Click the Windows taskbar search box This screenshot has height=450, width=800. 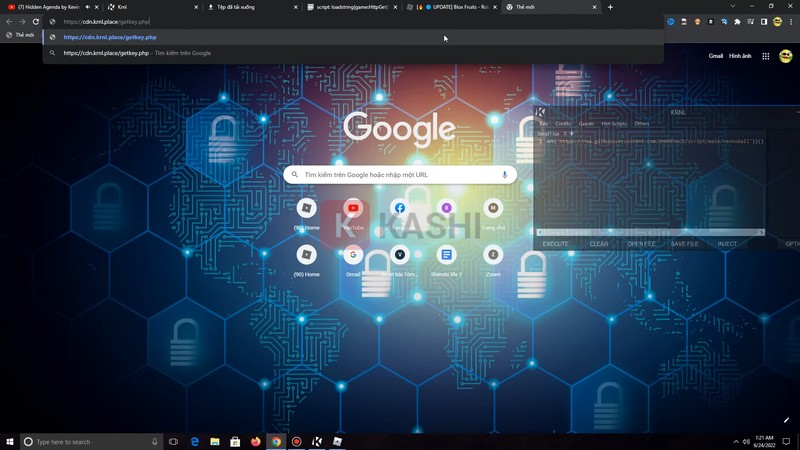(x=92, y=442)
